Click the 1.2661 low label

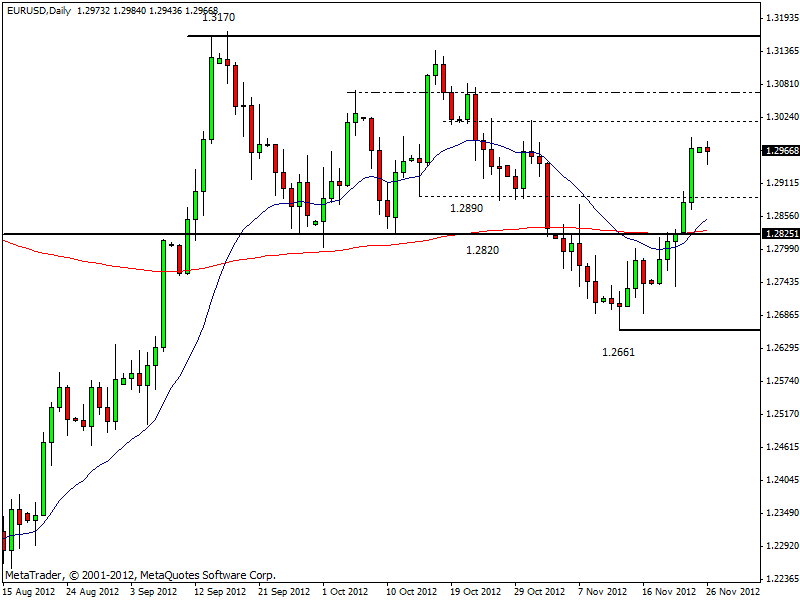[617, 351]
